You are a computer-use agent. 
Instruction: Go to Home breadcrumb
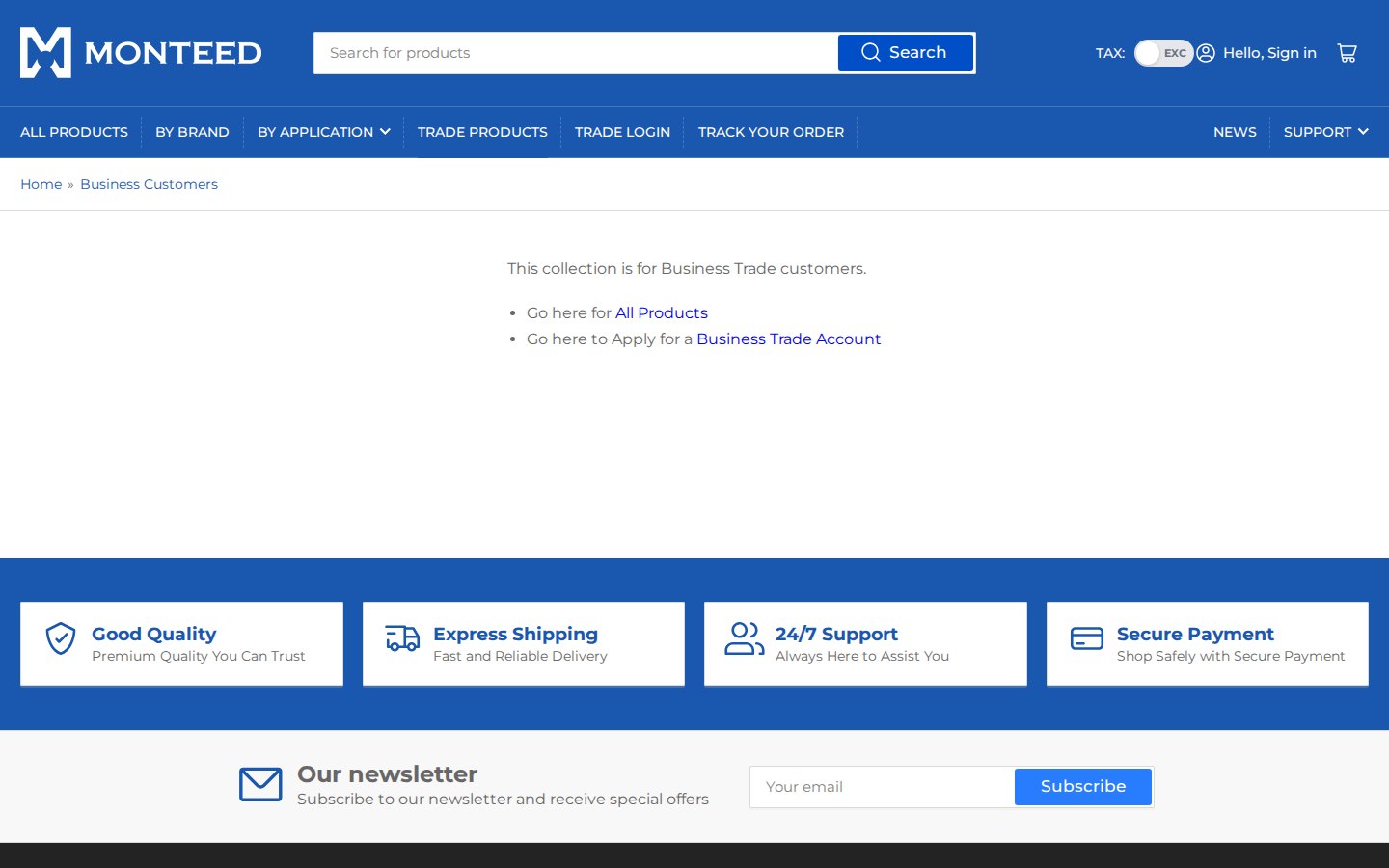(41, 184)
